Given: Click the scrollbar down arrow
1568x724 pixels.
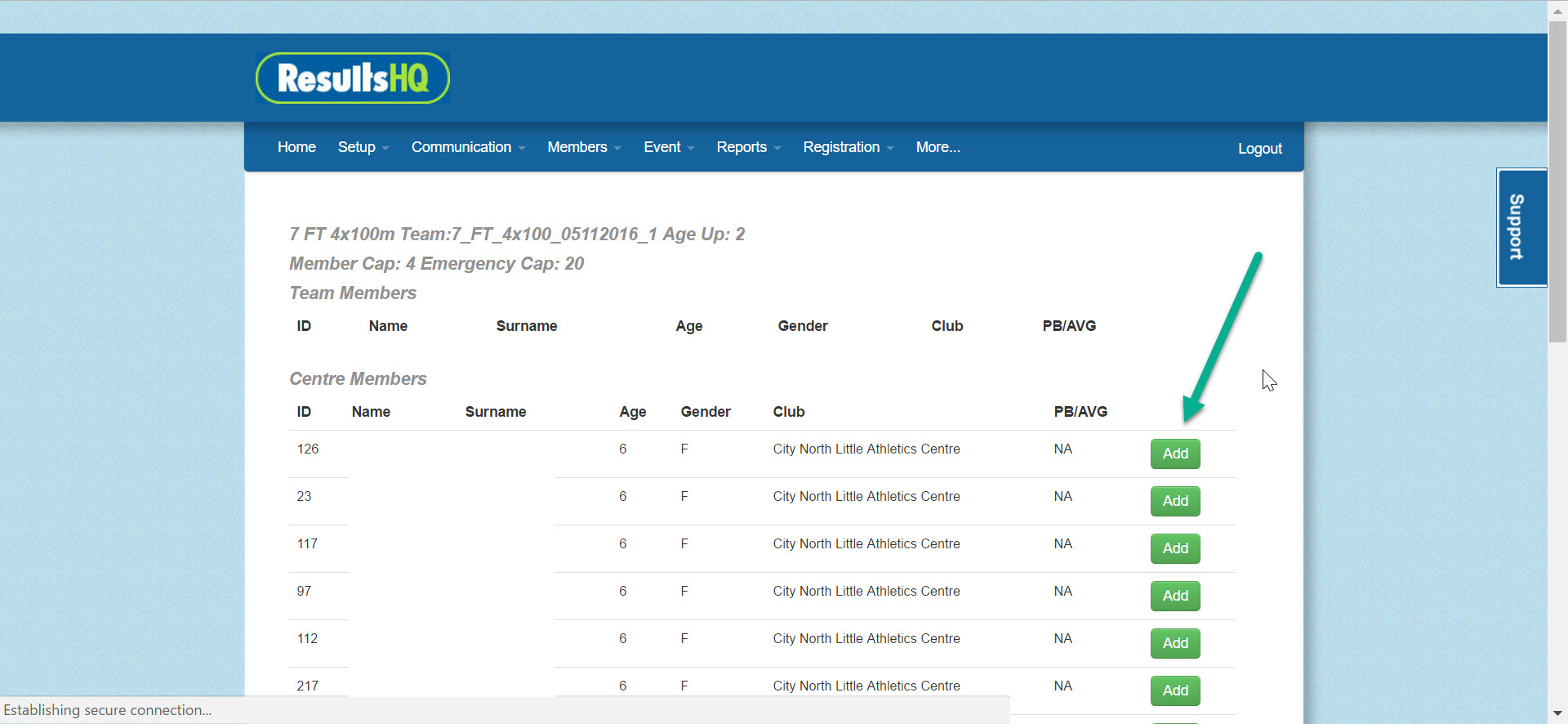Looking at the screenshot, I should (x=1558, y=714).
